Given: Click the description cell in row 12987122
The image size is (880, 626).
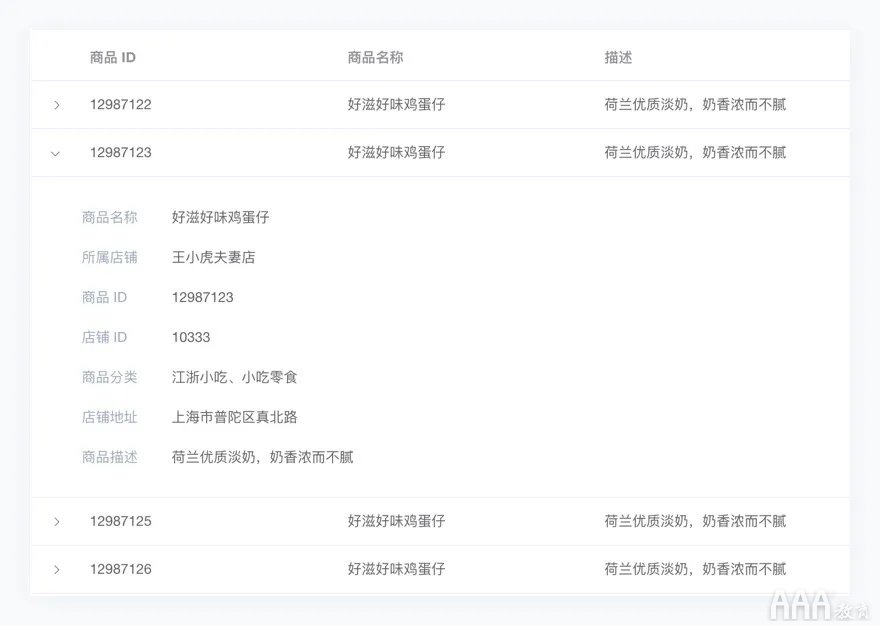Looking at the screenshot, I should point(695,104).
